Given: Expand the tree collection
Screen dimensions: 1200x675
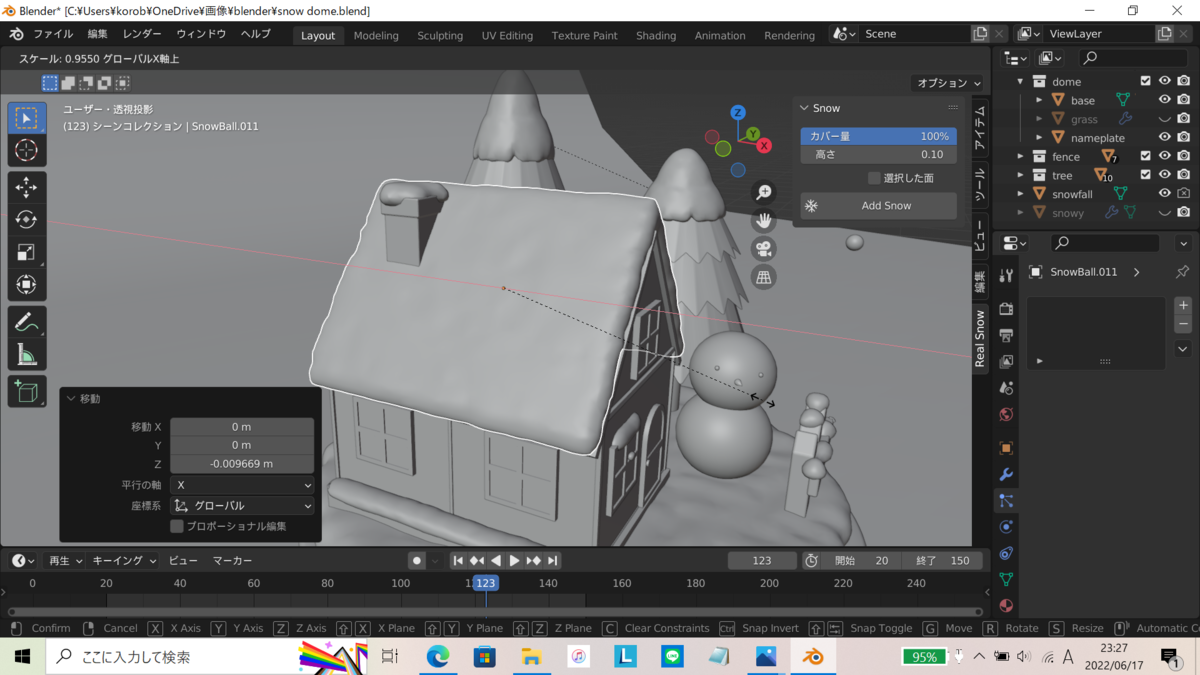Looking at the screenshot, I should [1020, 175].
